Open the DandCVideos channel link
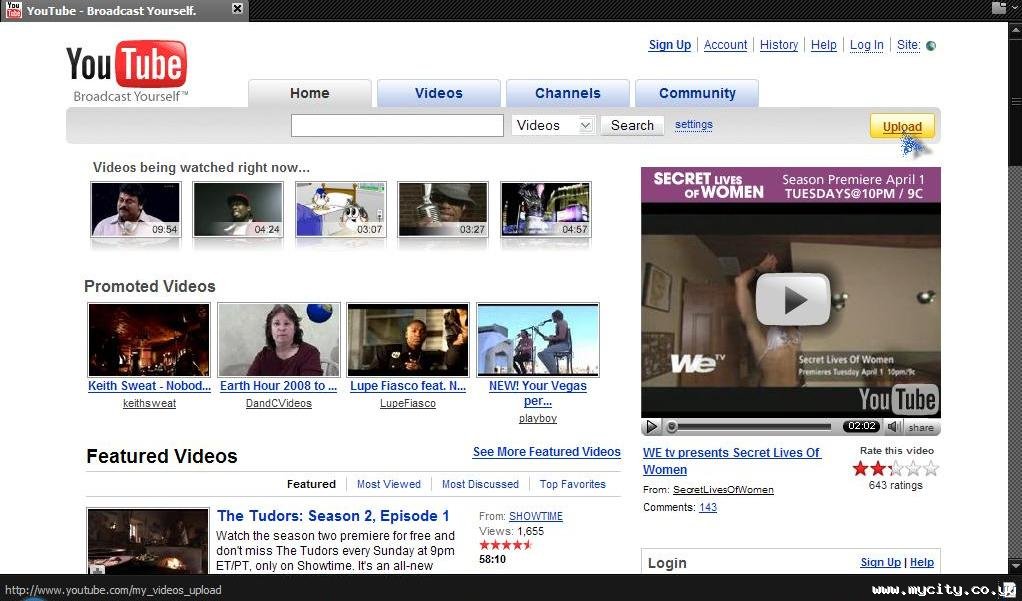Viewport: 1022px width, 601px height. click(x=278, y=403)
